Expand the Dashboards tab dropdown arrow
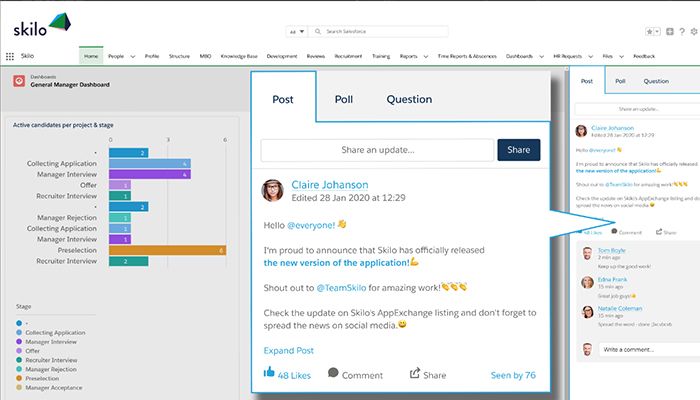The image size is (700, 400). pos(542,57)
